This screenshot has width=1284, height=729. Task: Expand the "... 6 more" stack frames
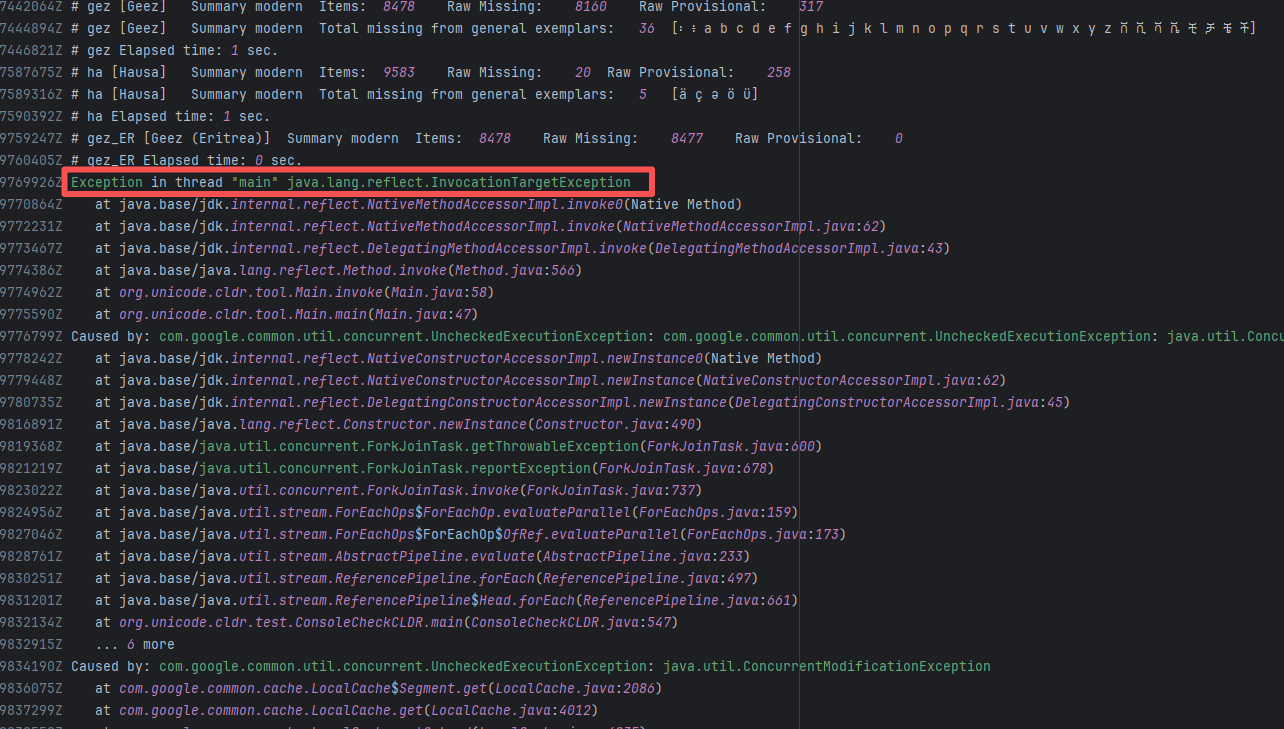135,644
